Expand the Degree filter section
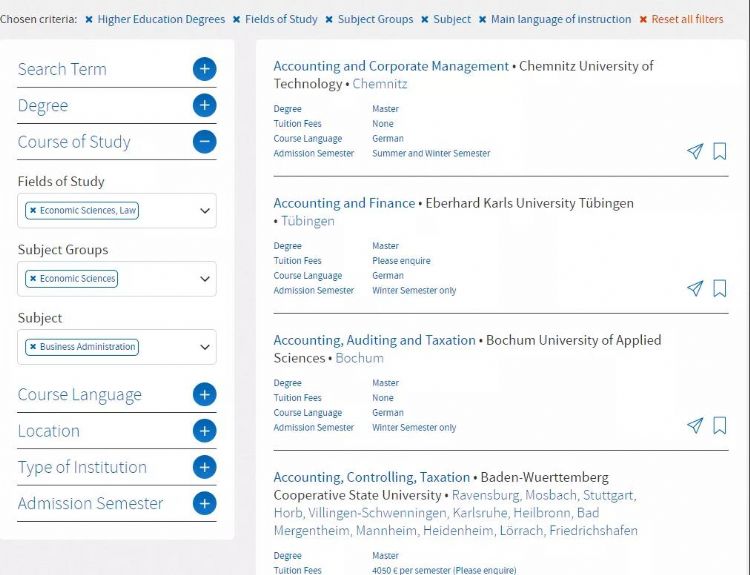Image resolution: width=750 pixels, height=575 pixels. tap(204, 105)
